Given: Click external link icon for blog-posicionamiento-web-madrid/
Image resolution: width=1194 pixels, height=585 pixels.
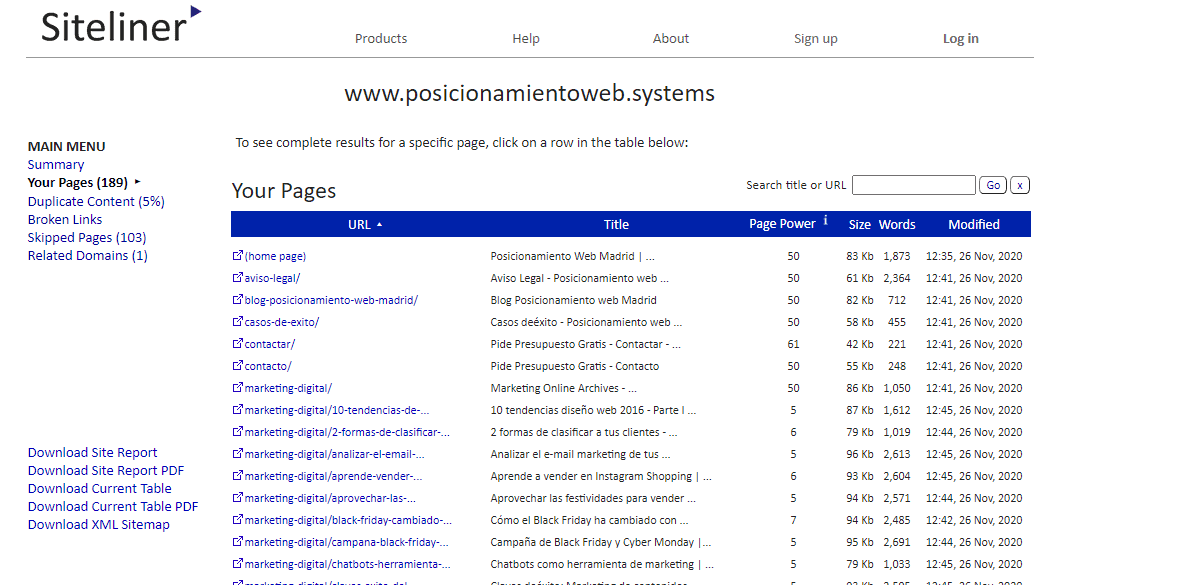Looking at the screenshot, I should [x=238, y=300].
